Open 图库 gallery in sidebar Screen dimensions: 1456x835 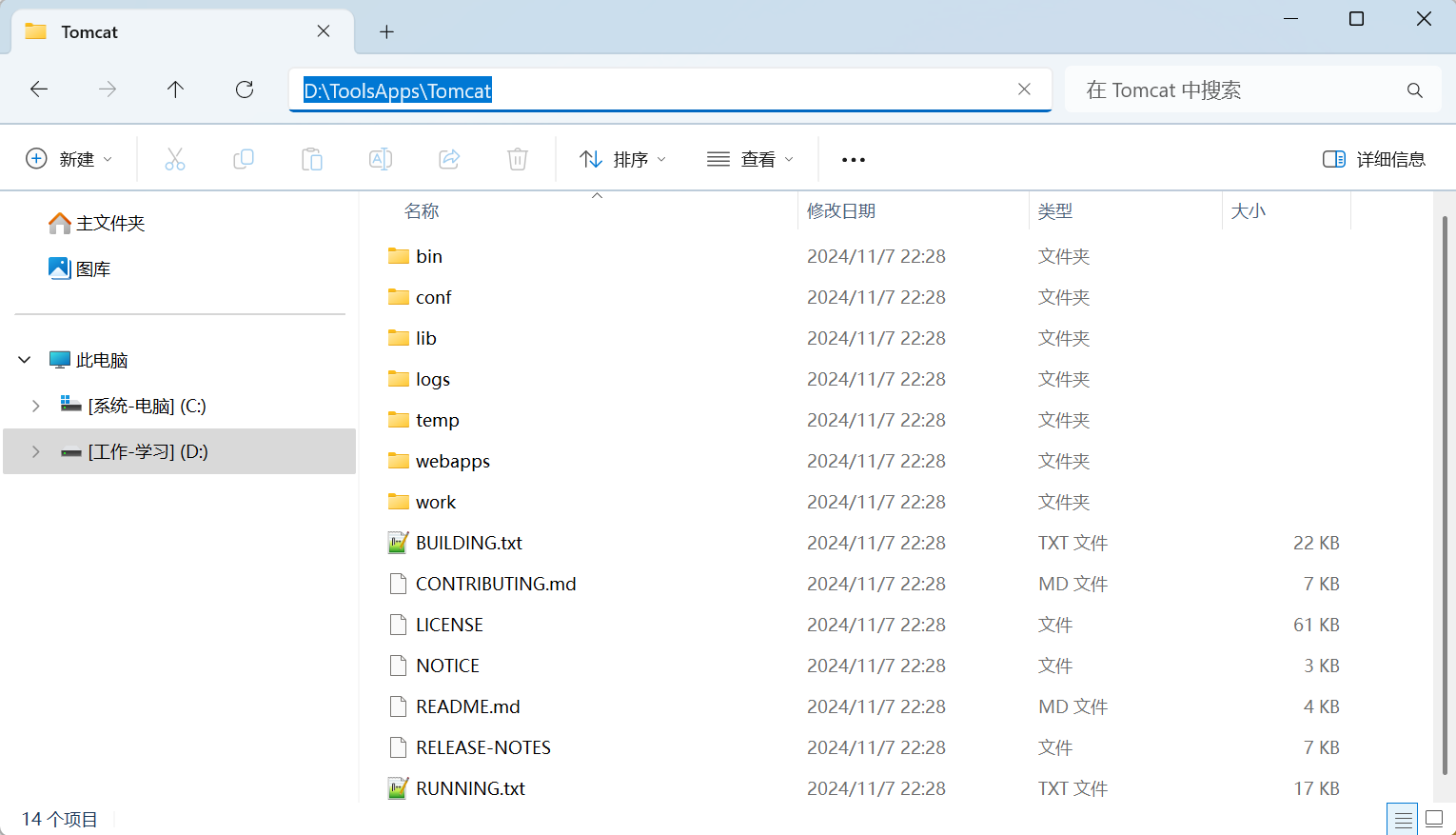point(80,269)
